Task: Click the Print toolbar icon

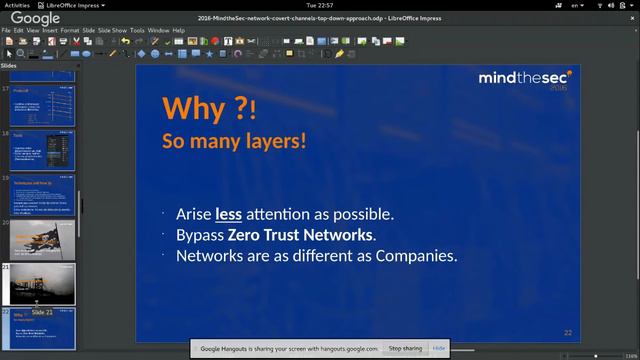Action: 63,41
